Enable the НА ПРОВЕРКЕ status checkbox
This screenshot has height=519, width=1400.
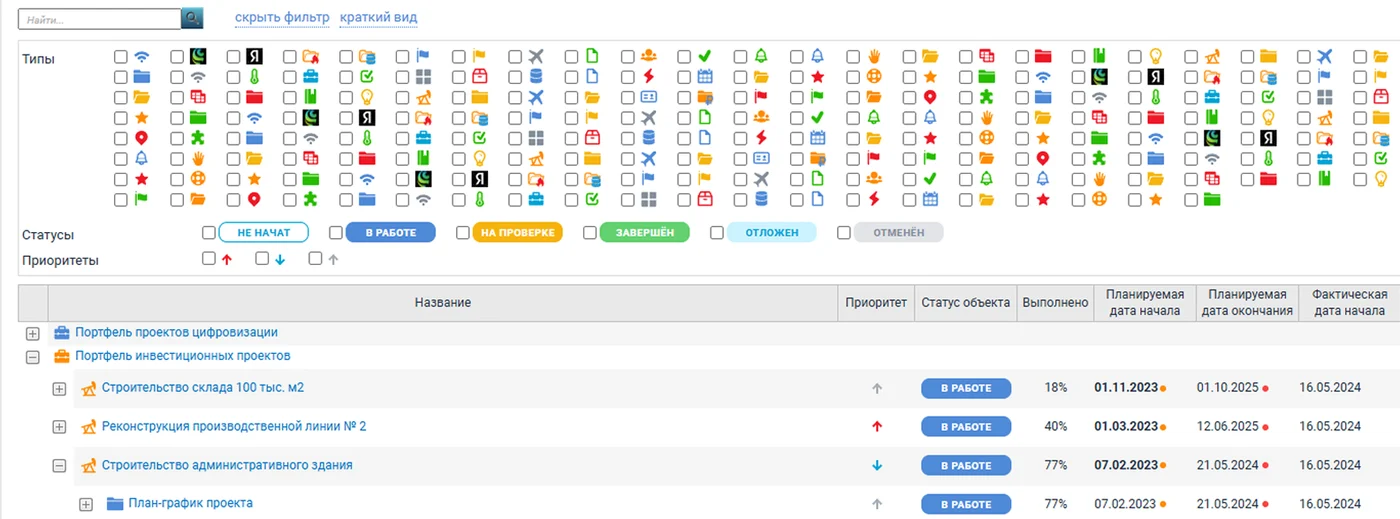point(463,233)
